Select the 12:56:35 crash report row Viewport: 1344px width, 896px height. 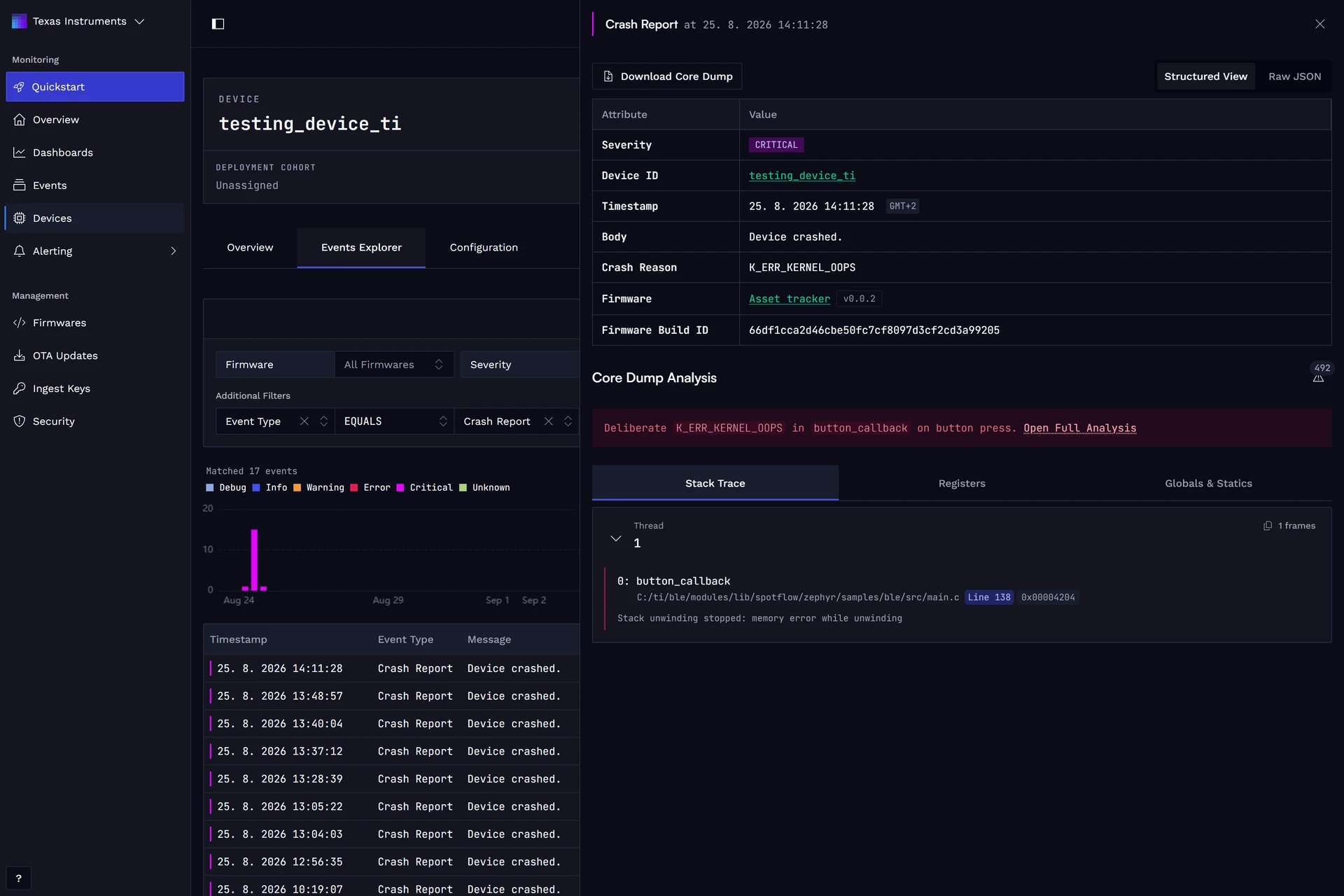(x=391, y=862)
